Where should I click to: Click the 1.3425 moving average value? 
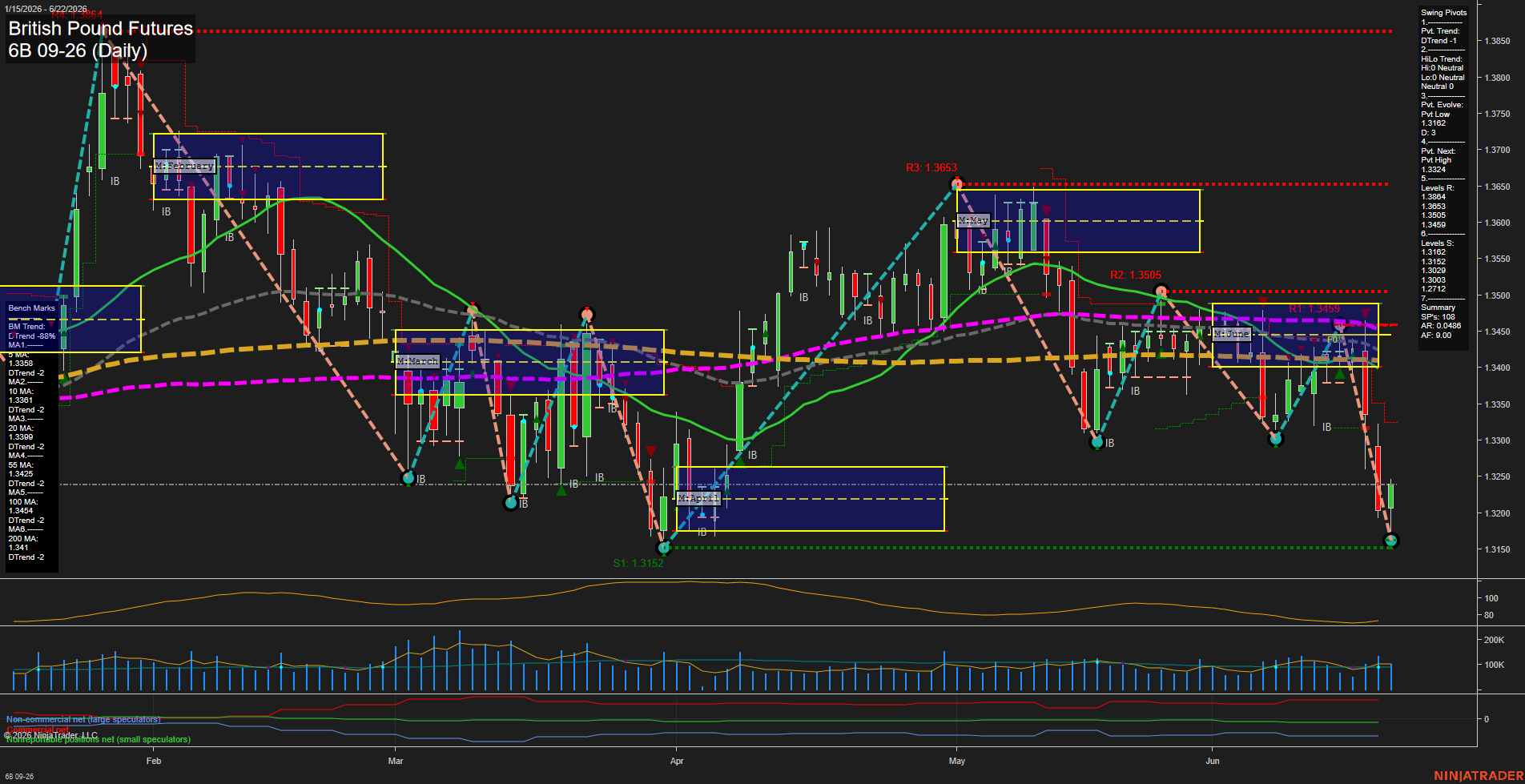click(21, 474)
